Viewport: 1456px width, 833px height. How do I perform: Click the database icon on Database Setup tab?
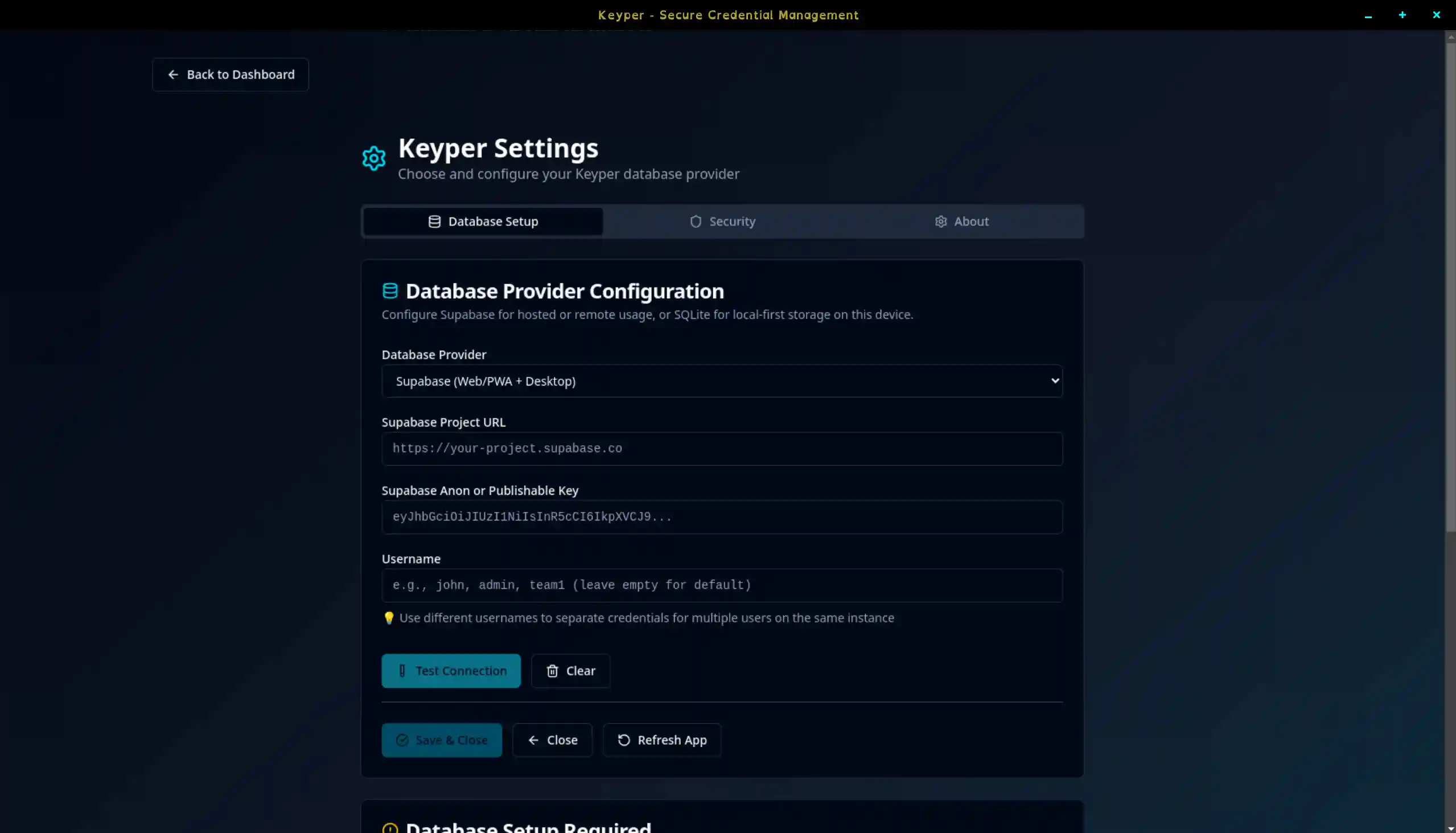pyautogui.click(x=434, y=221)
